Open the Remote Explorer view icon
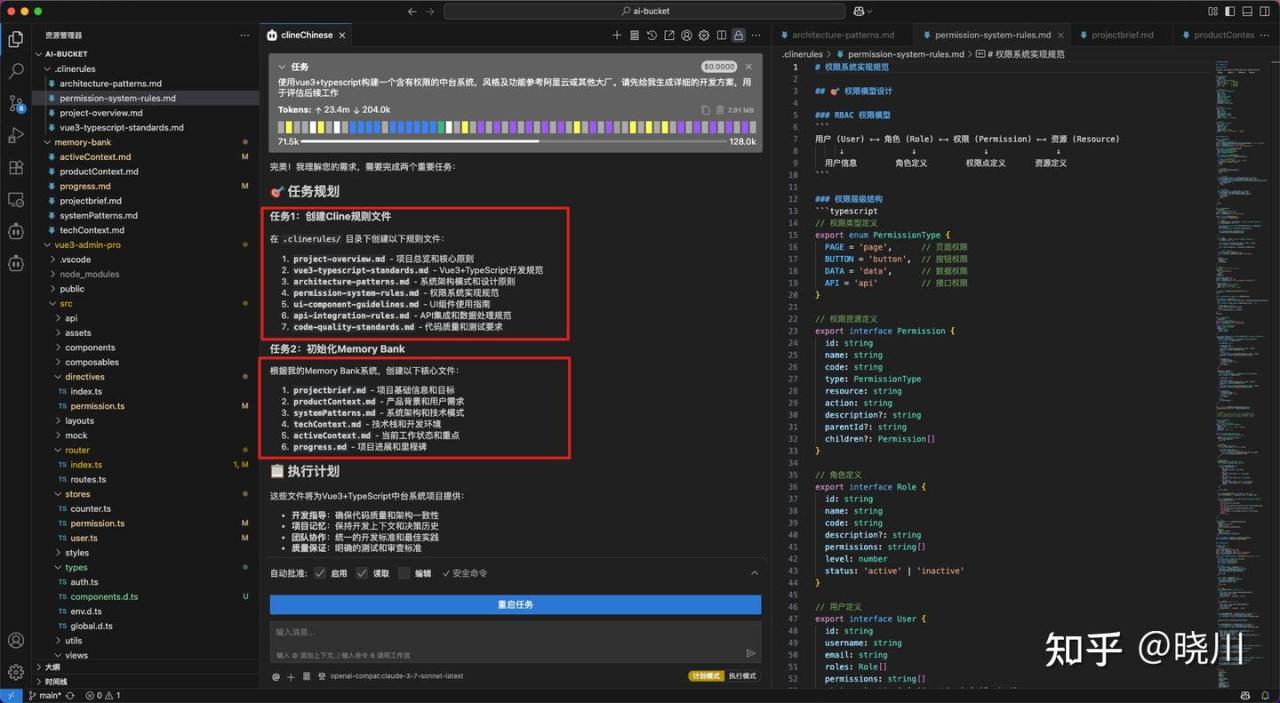This screenshot has height=703, width=1280. click(x=16, y=200)
